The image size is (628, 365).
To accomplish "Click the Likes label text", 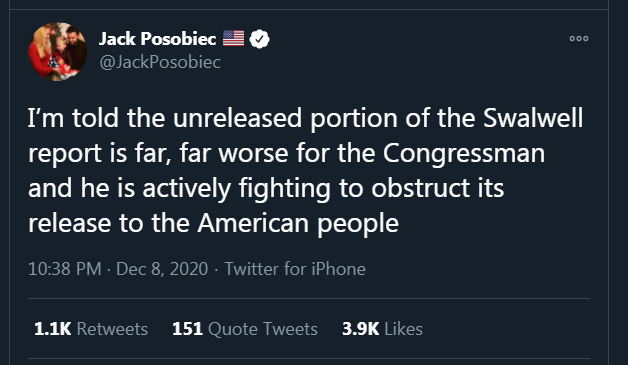I will [403, 329].
